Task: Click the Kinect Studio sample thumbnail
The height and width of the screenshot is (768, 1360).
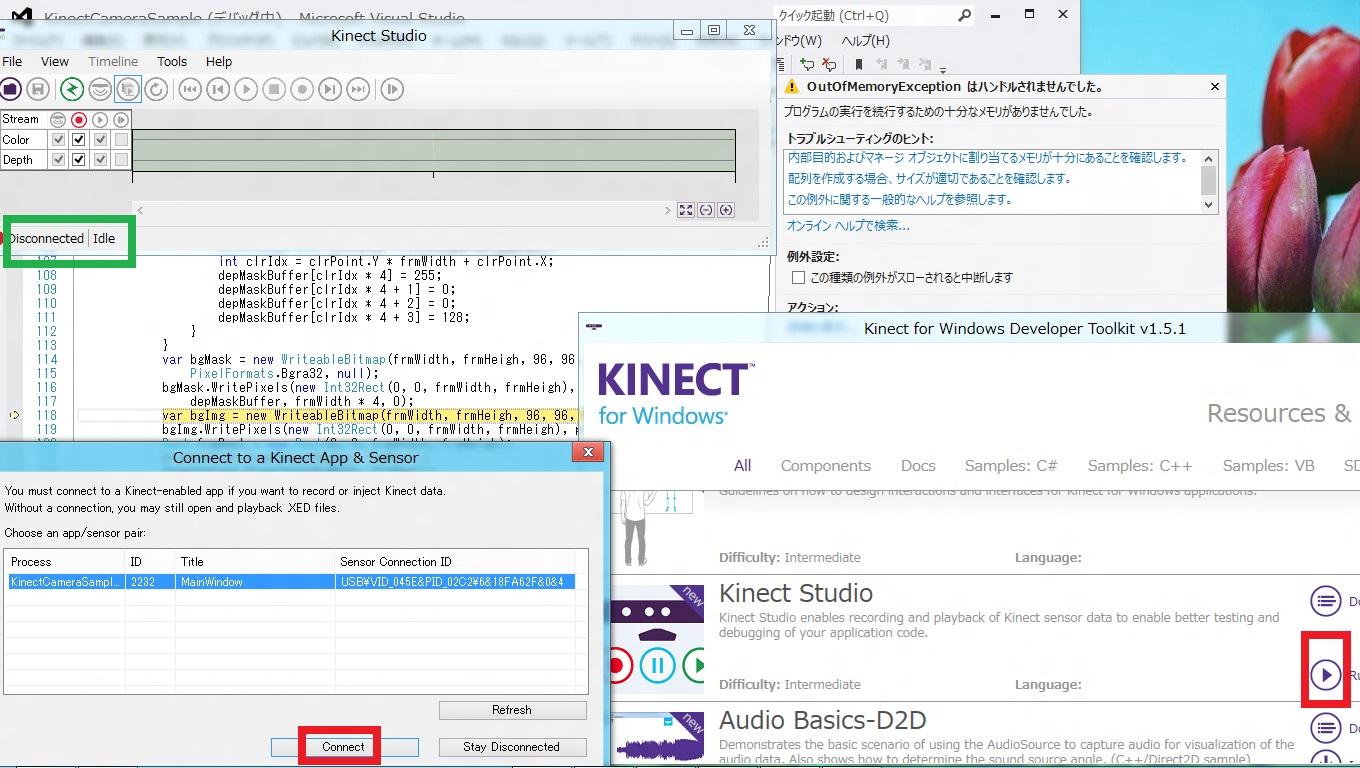Action: pos(657,639)
